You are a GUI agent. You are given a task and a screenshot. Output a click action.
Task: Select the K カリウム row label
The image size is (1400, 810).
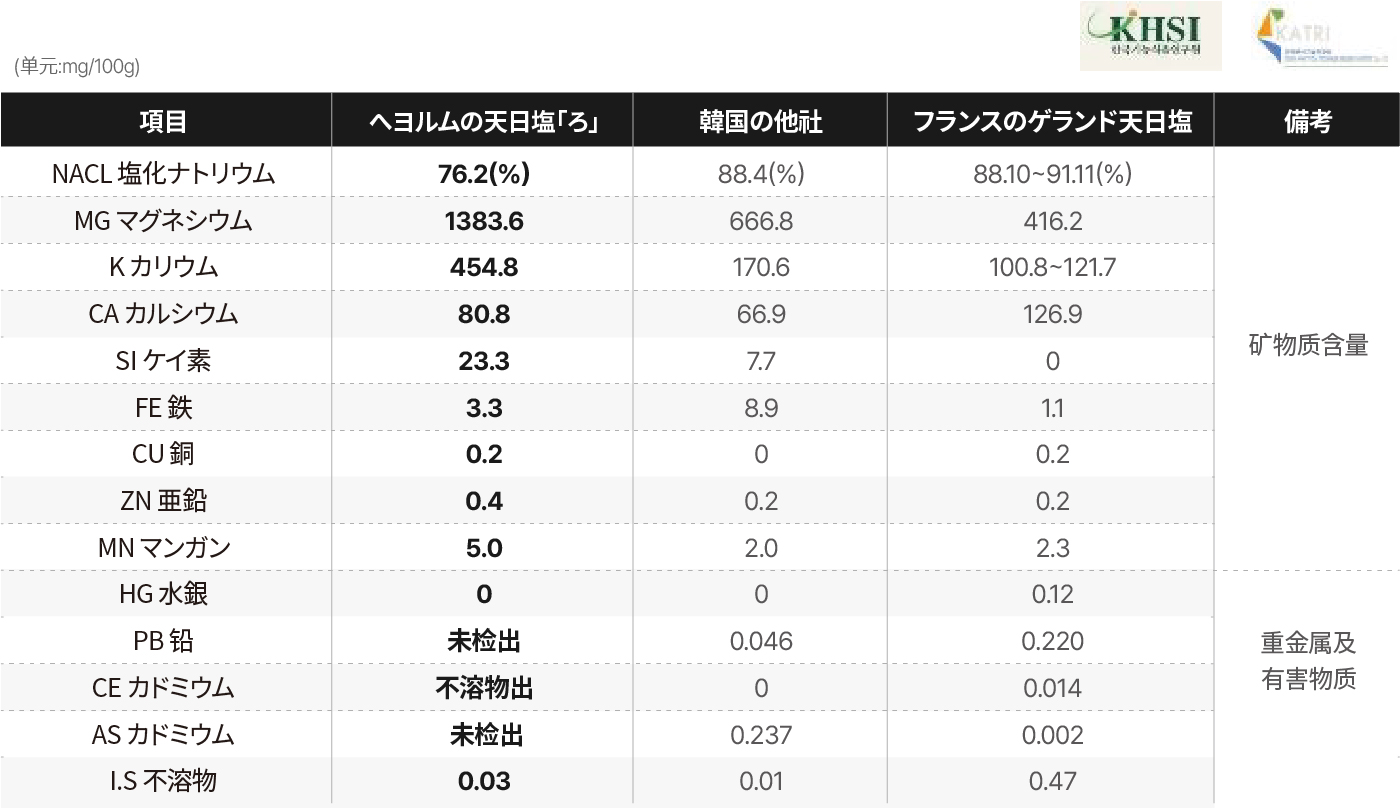164,267
